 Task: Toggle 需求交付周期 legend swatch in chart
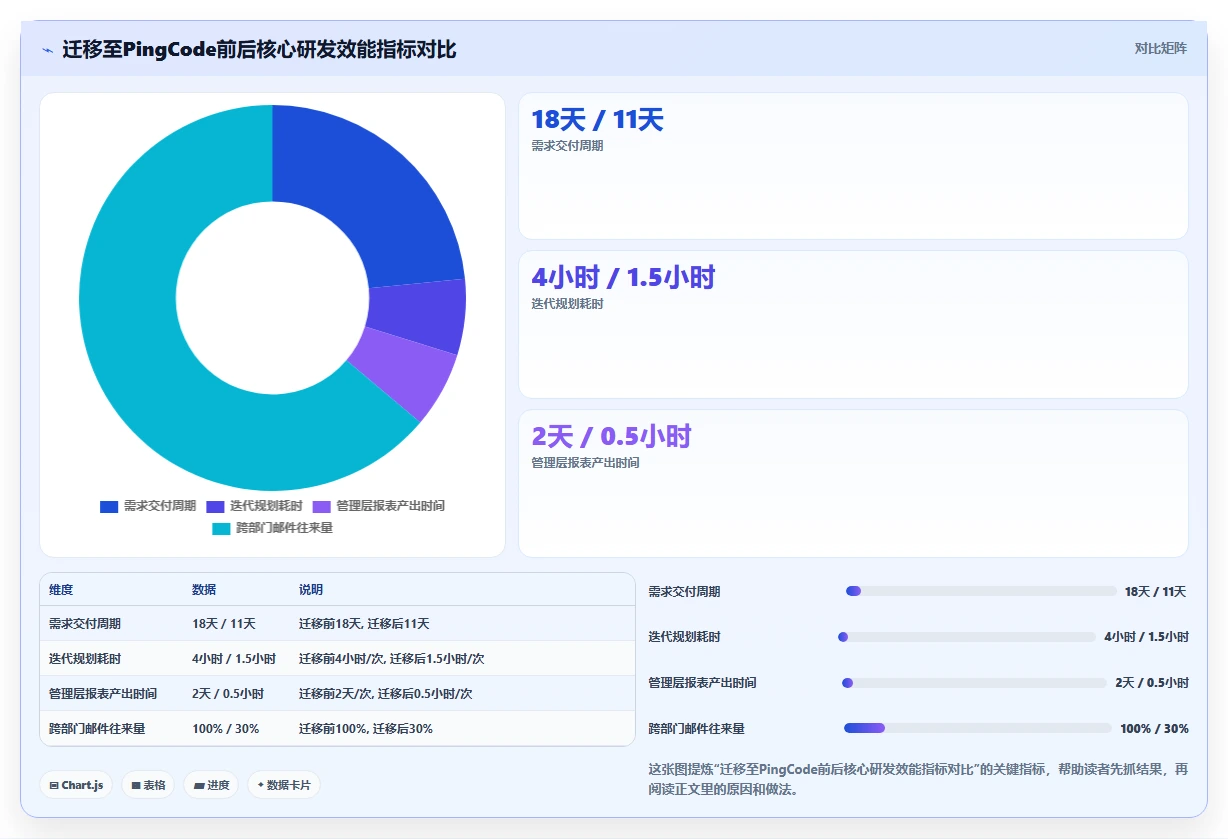pos(109,506)
